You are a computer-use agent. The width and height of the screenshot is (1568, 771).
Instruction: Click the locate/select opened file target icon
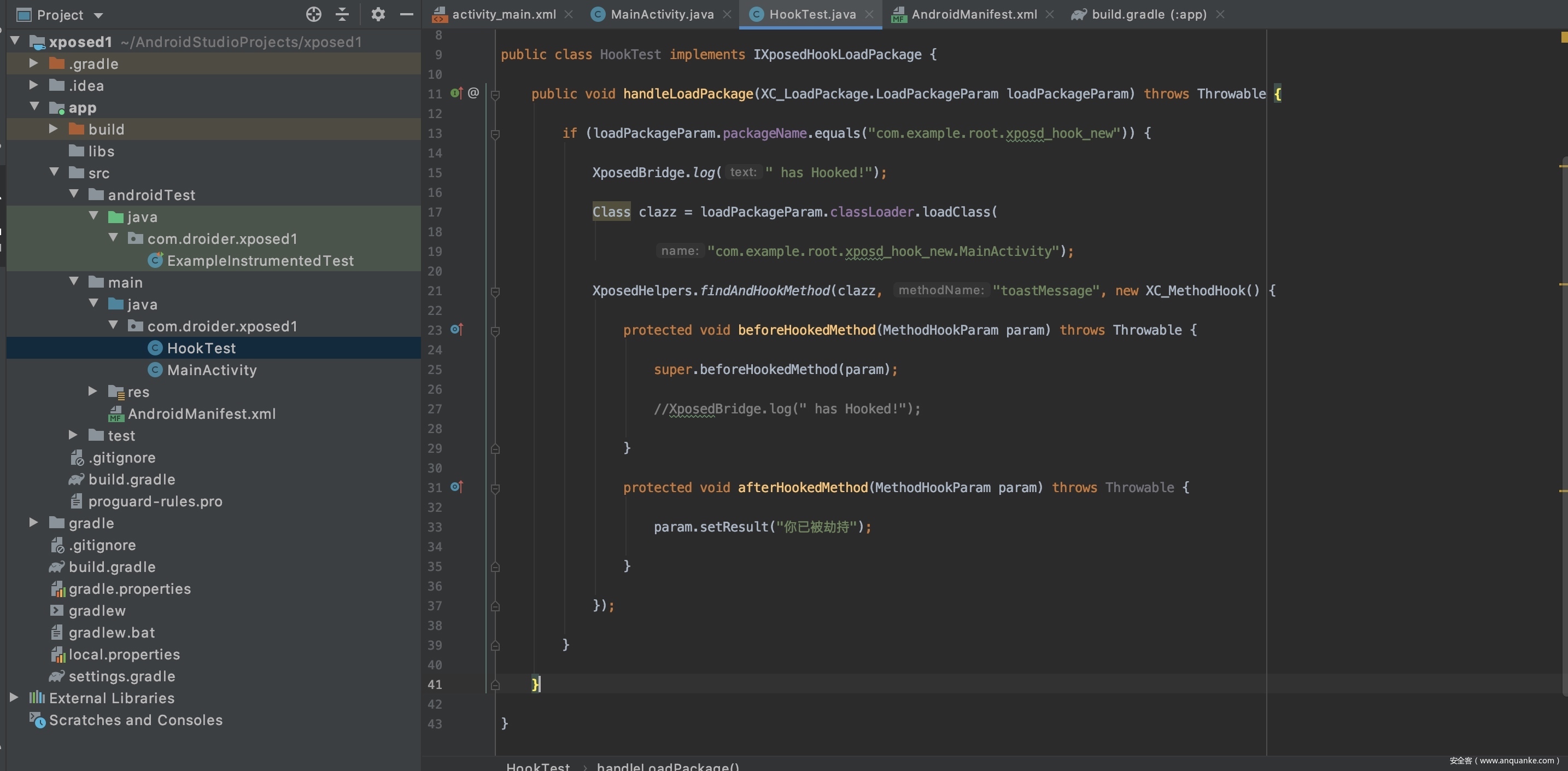click(313, 14)
